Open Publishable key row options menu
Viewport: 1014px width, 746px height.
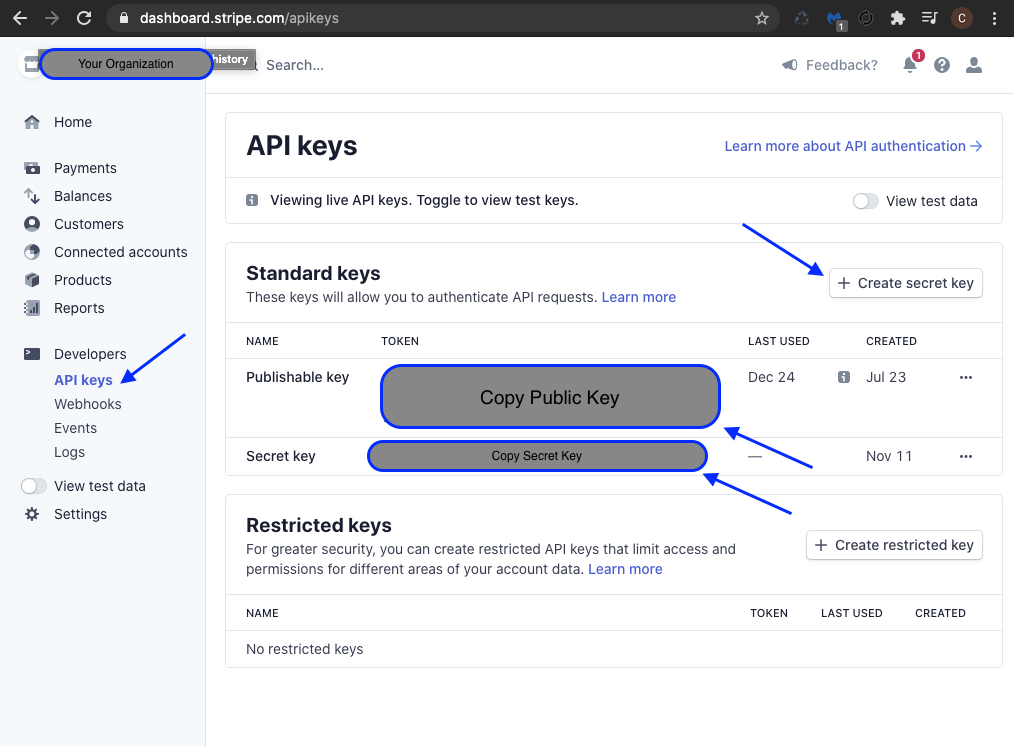pos(965,378)
